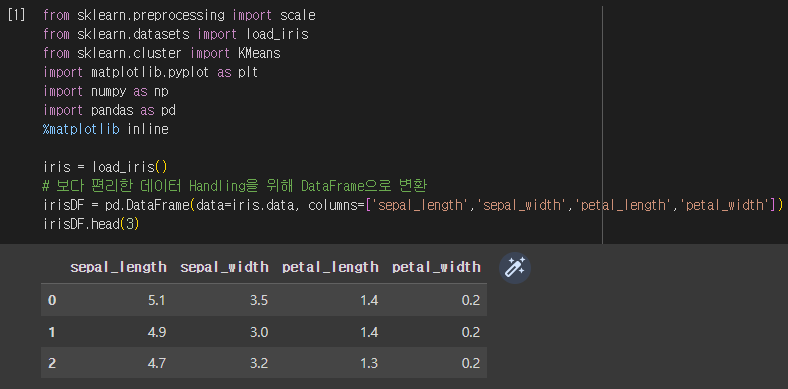Select the sepal_length column header

[x=118, y=267]
